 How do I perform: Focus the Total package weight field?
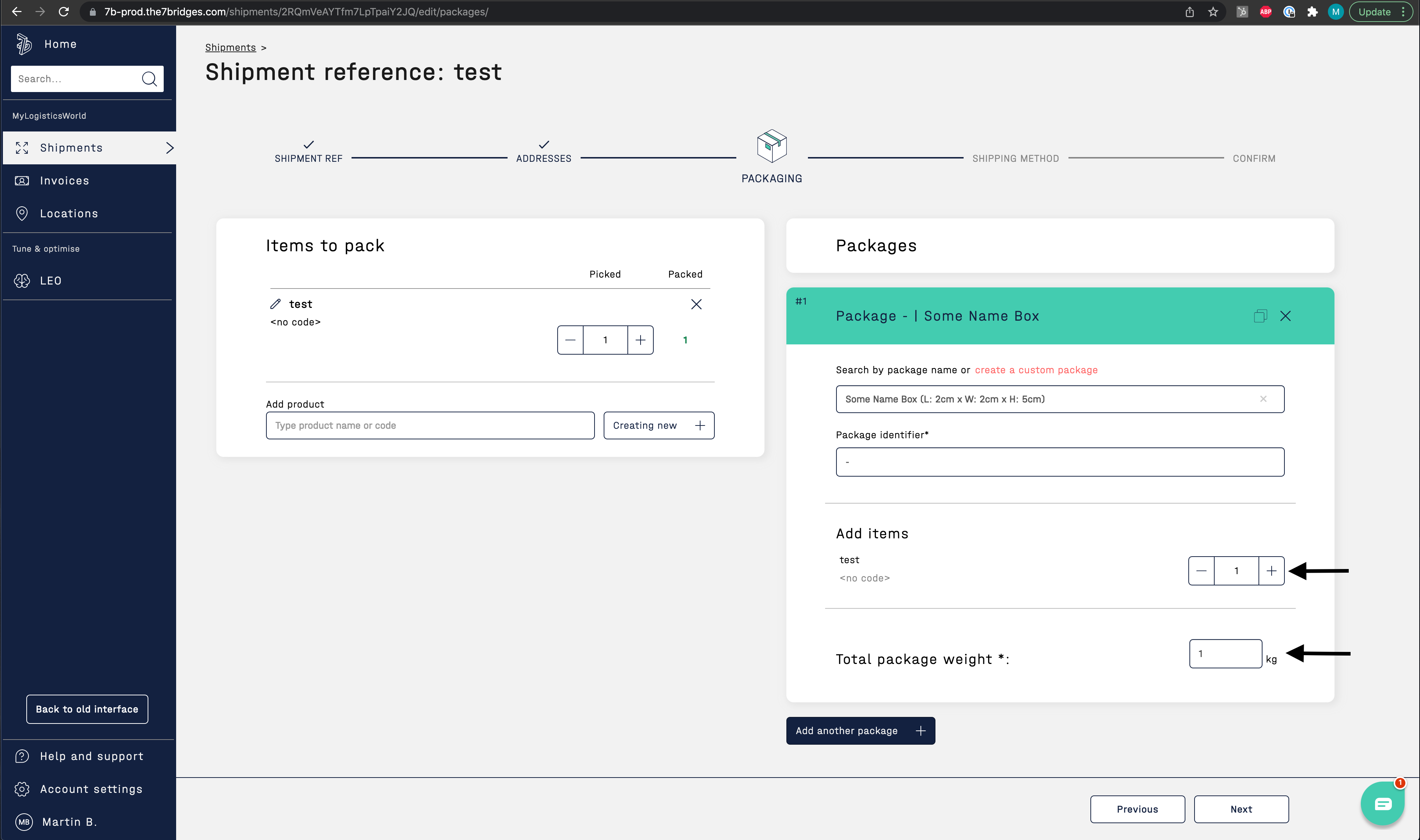click(1225, 654)
